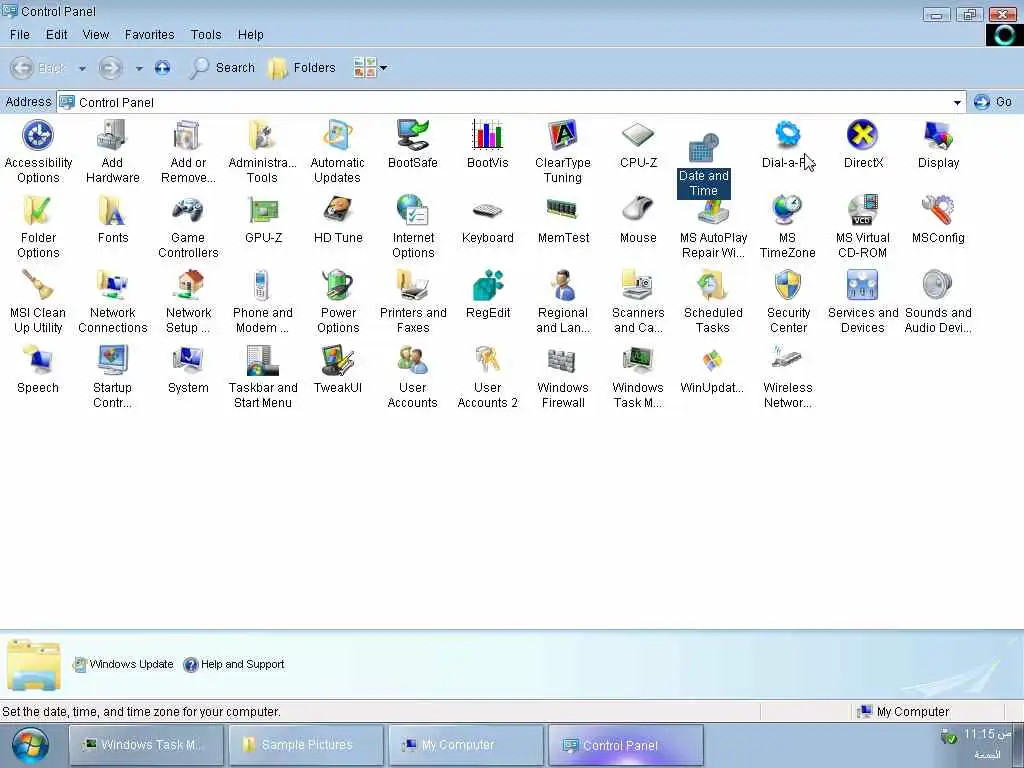Image resolution: width=1024 pixels, height=768 pixels.
Task: Open the View menu
Action: [x=95, y=35]
